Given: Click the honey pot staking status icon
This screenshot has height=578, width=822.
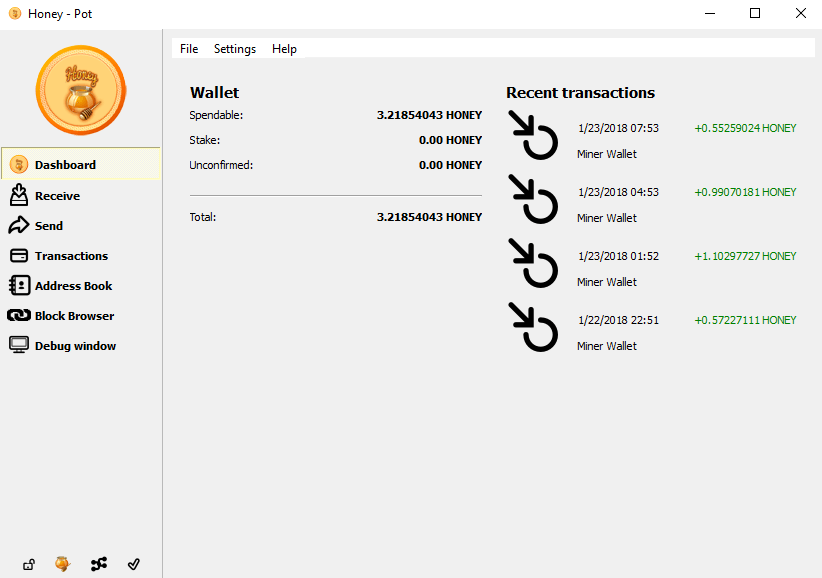Looking at the screenshot, I should coord(63,564).
